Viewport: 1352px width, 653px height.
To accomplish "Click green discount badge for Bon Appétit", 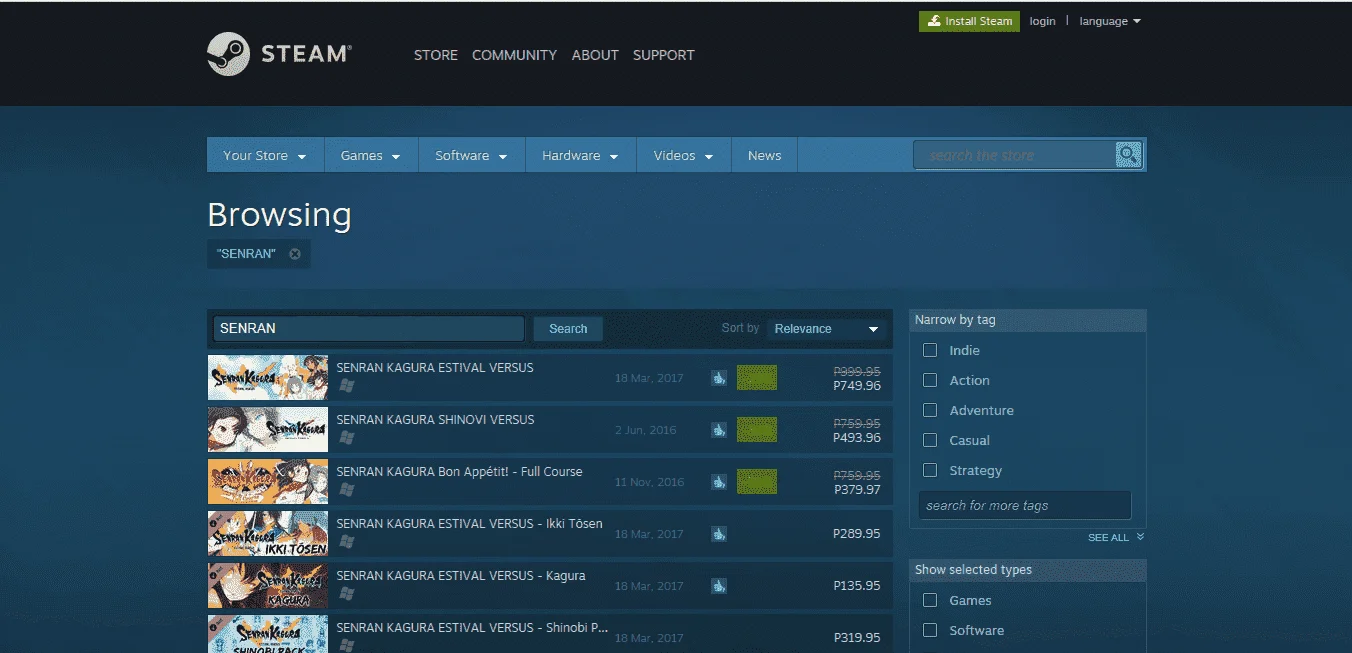I will pyautogui.click(x=757, y=482).
